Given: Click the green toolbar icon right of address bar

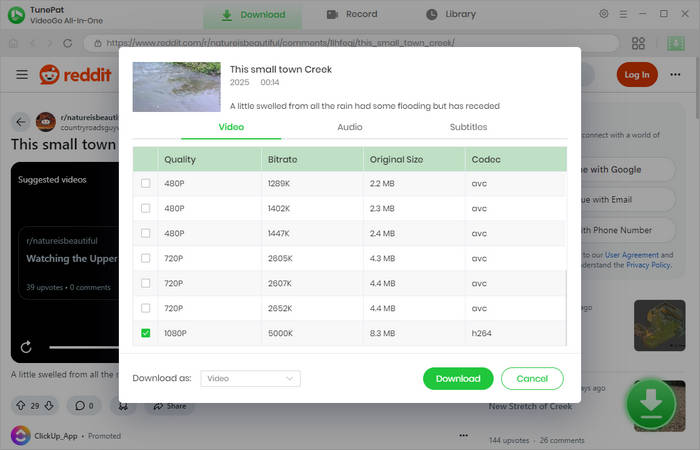Looking at the screenshot, I should click(676, 43).
